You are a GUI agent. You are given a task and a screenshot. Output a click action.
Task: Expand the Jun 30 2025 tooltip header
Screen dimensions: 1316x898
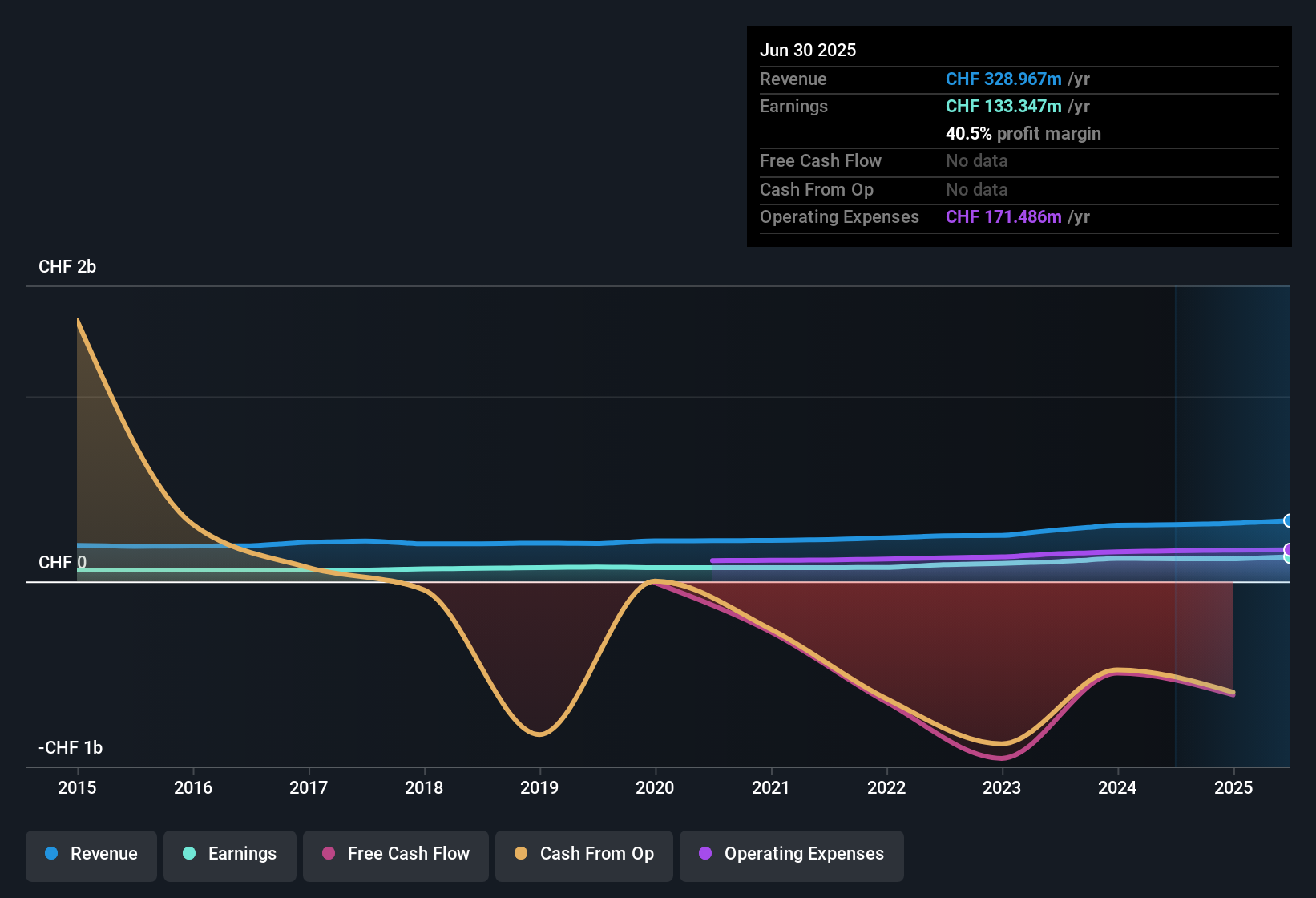tap(808, 50)
